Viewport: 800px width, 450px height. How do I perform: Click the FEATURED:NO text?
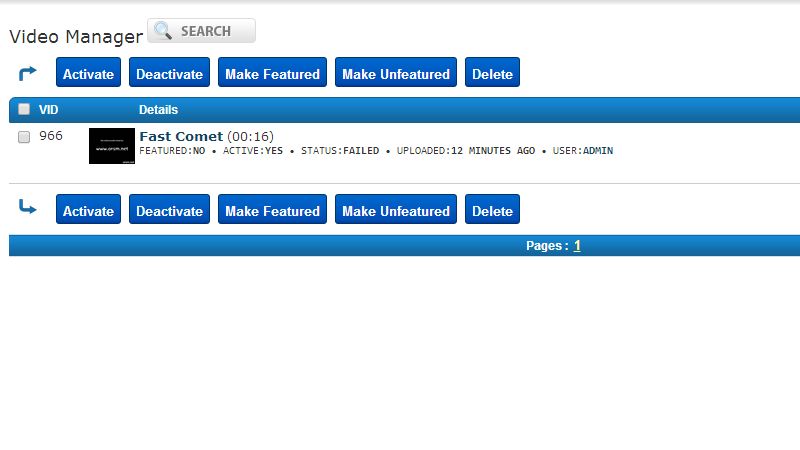click(x=172, y=151)
